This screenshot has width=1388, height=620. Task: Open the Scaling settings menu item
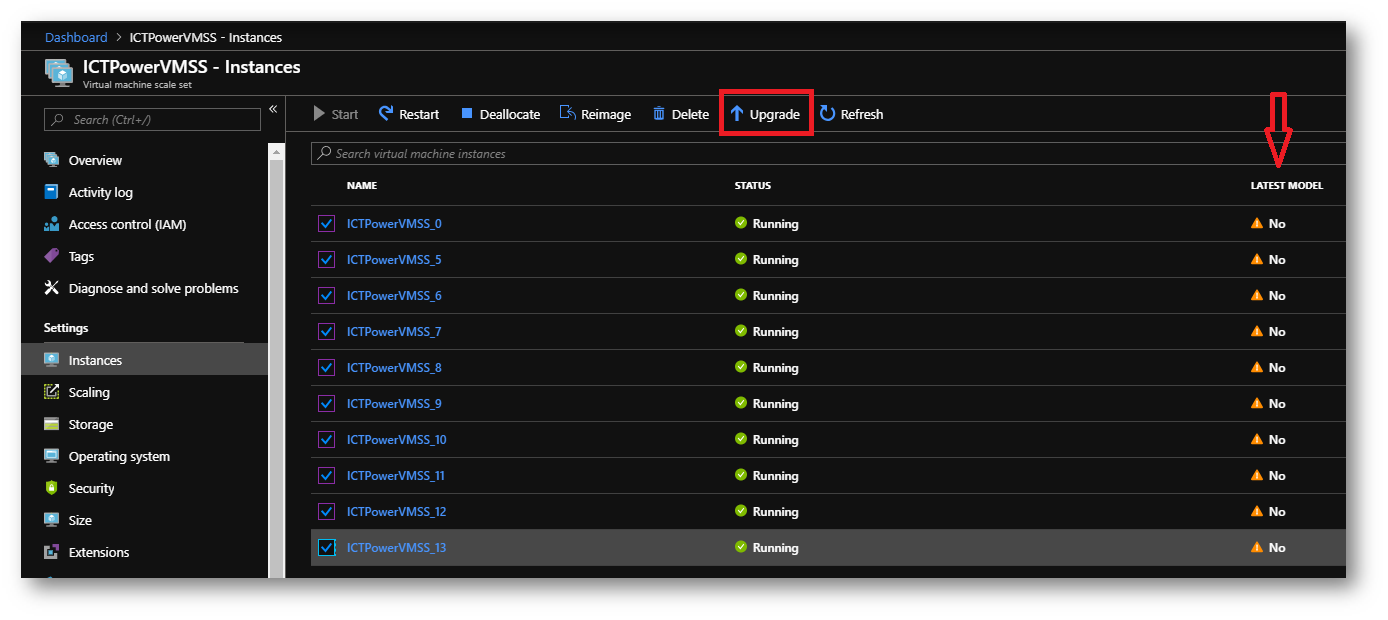coord(89,392)
